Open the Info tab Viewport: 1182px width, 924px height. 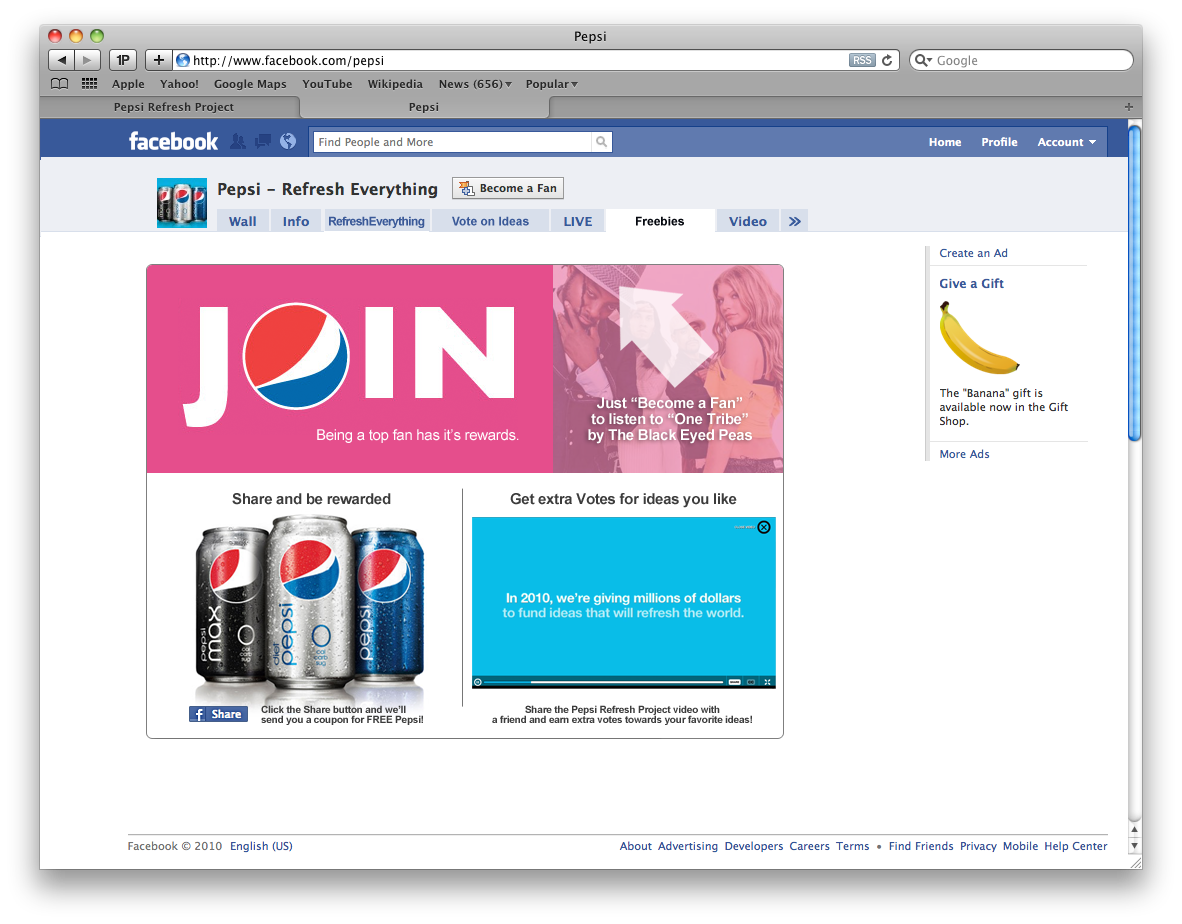[x=296, y=221]
